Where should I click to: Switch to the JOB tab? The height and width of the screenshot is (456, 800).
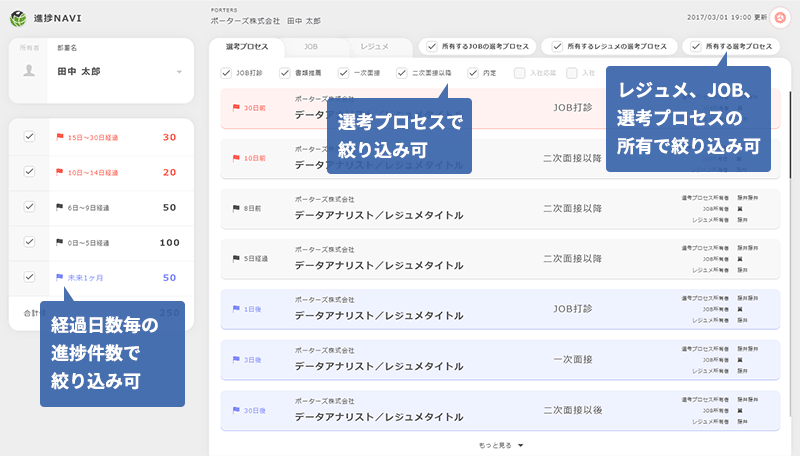pos(311,46)
